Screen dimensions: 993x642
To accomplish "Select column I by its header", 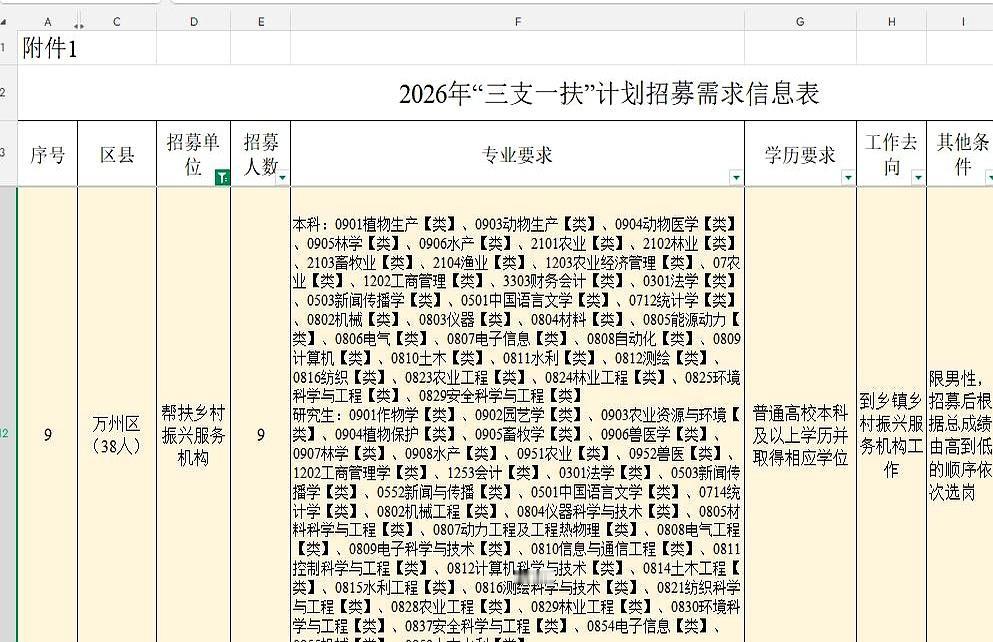I will [x=962, y=20].
